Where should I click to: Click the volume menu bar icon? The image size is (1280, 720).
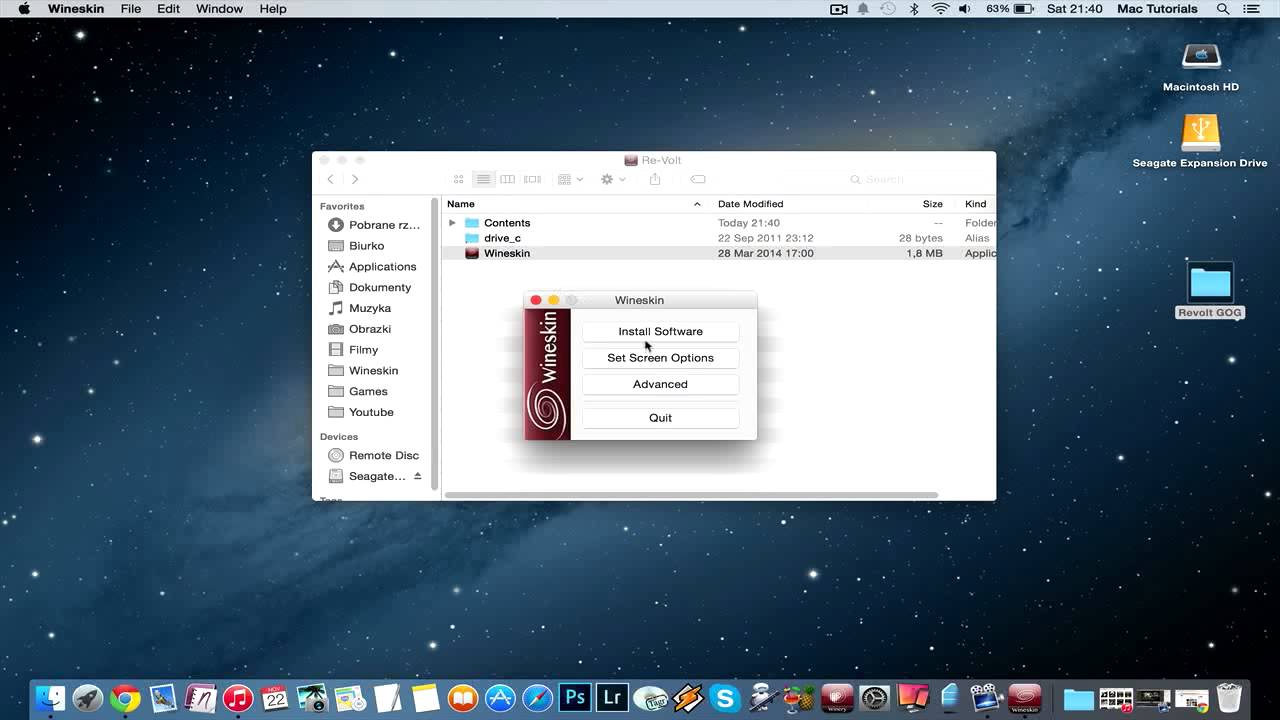click(965, 9)
